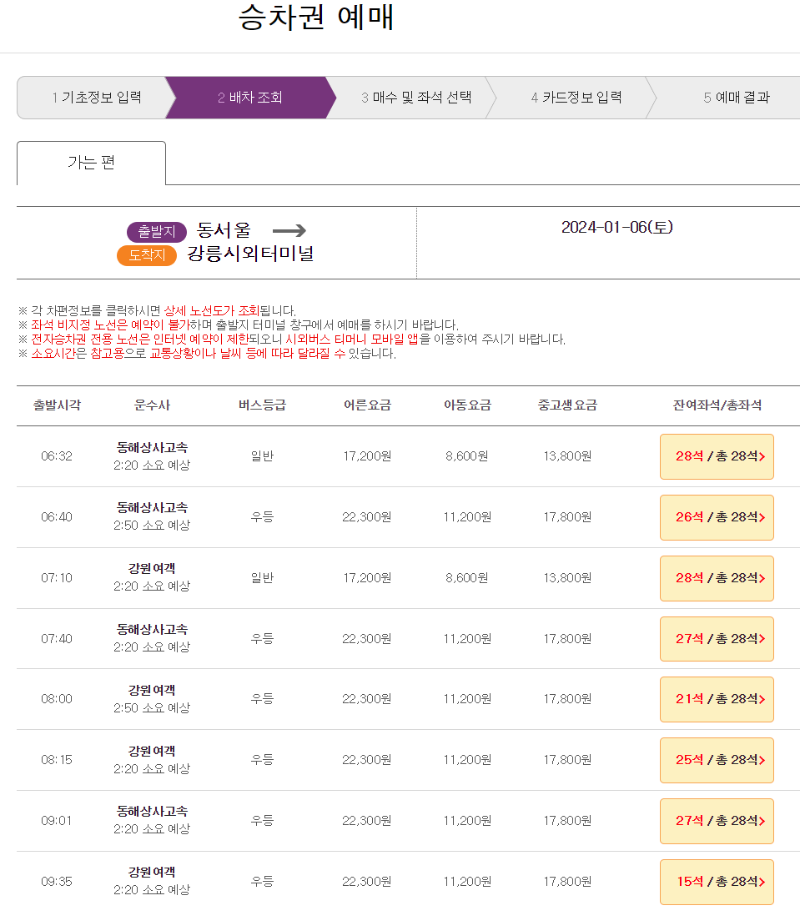Click the 21석 remaining seats button
The height and width of the screenshot is (911, 800).
(x=716, y=699)
